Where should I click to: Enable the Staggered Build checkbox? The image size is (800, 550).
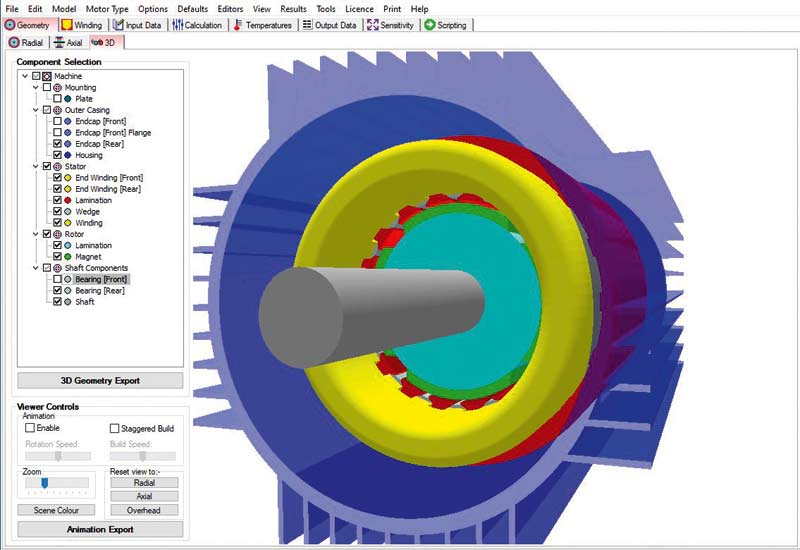(114, 428)
